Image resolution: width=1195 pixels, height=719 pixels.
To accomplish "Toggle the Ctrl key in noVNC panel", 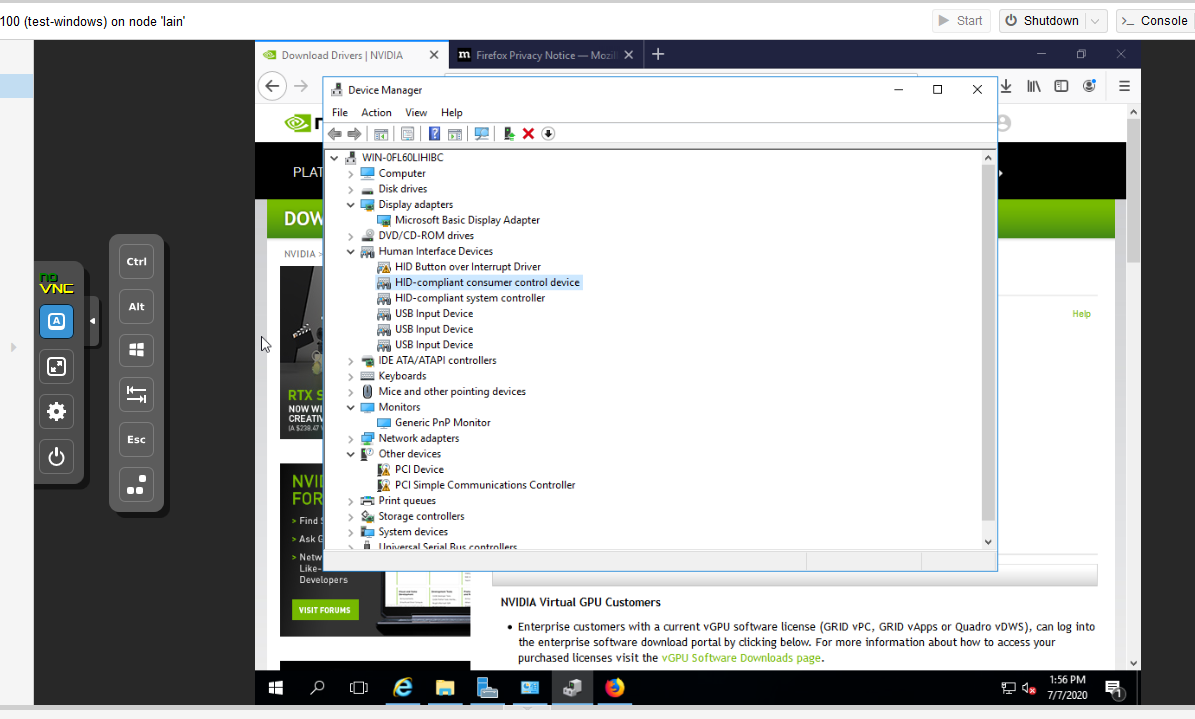I will click(x=136, y=262).
